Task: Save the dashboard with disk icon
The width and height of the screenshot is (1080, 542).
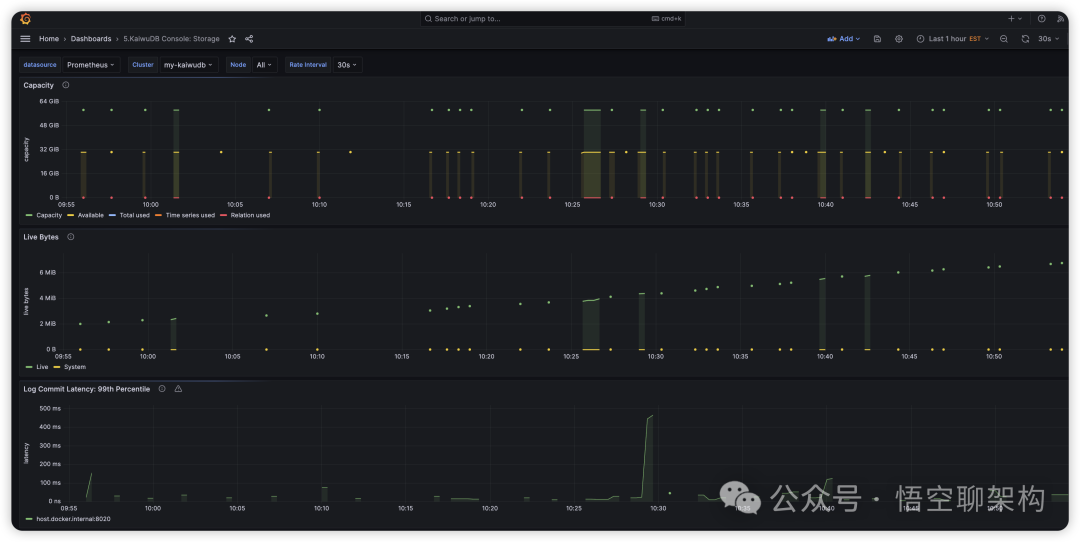Action: [877, 39]
